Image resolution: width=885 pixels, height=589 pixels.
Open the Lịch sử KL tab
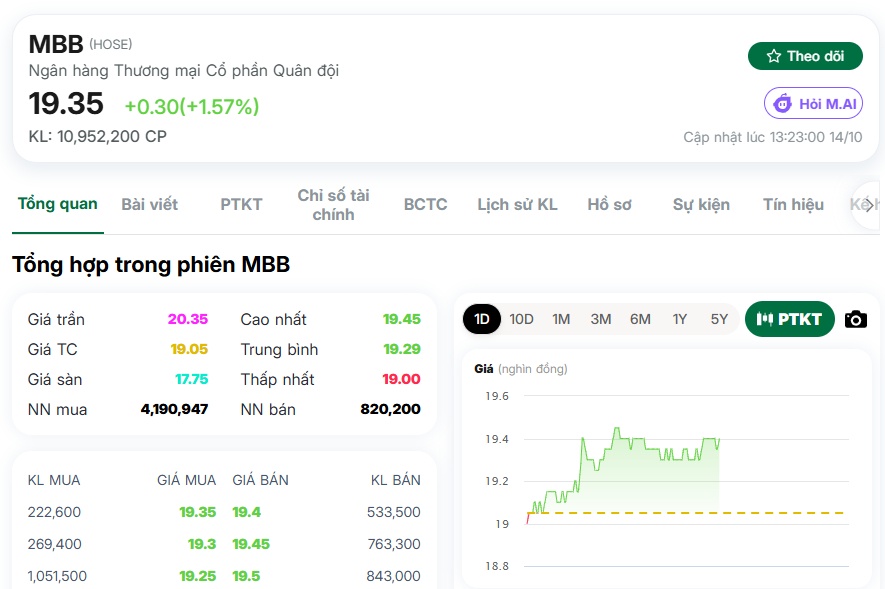click(x=517, y=204)
